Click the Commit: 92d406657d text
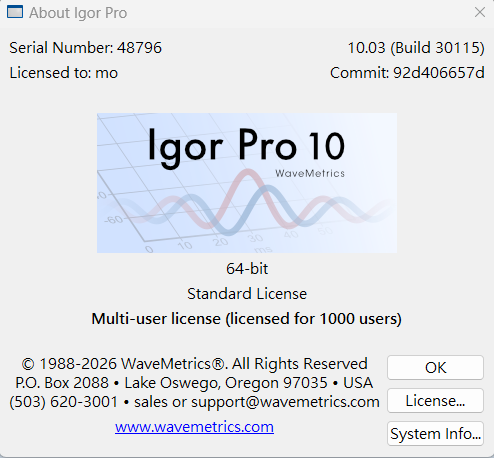 [407, 73]
